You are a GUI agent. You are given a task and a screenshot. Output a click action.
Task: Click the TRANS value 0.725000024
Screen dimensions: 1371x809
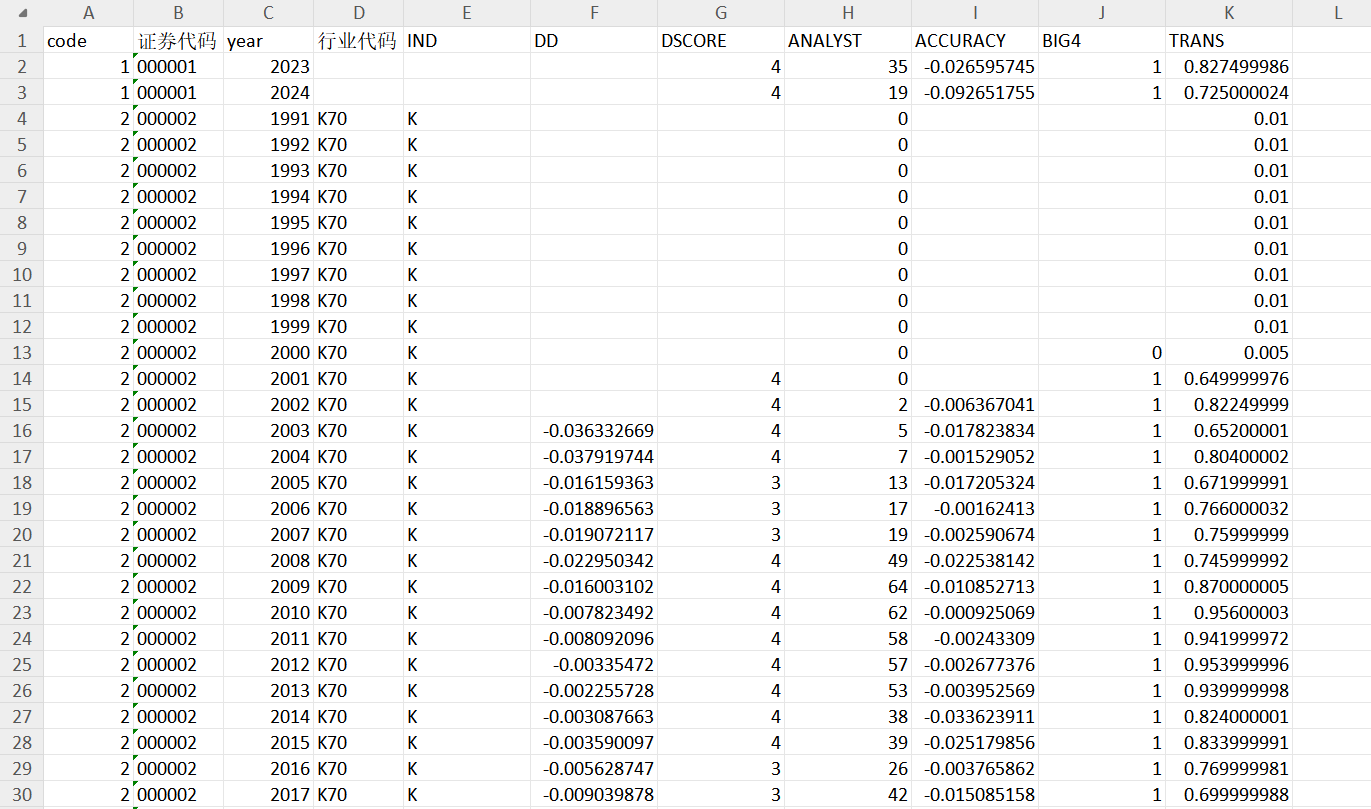[x=1229, y=93]
